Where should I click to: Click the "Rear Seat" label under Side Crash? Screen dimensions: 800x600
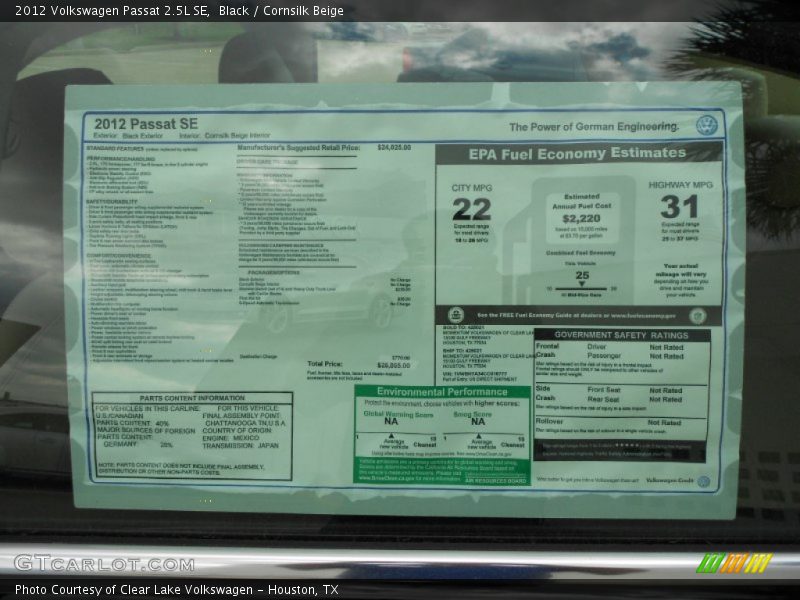603,399
